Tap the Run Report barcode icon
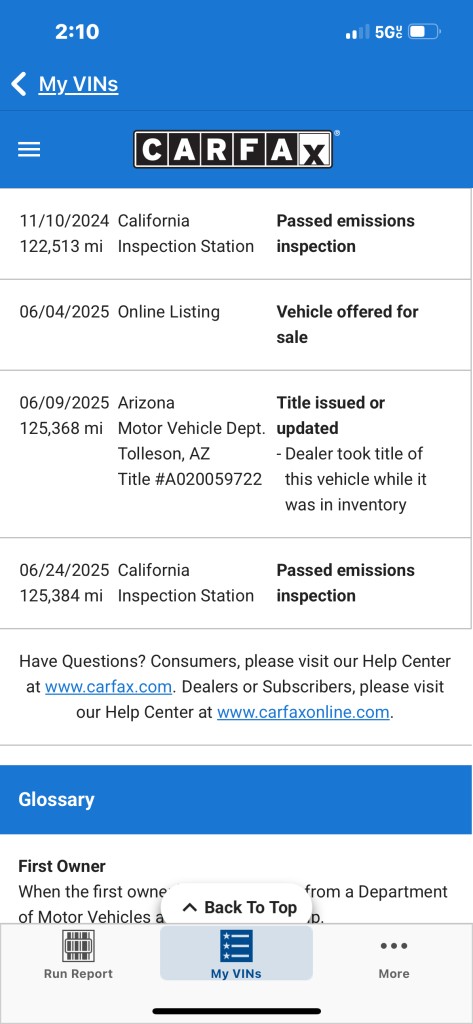This screenshot has height=1024, width=473. [x=78, y=946]
